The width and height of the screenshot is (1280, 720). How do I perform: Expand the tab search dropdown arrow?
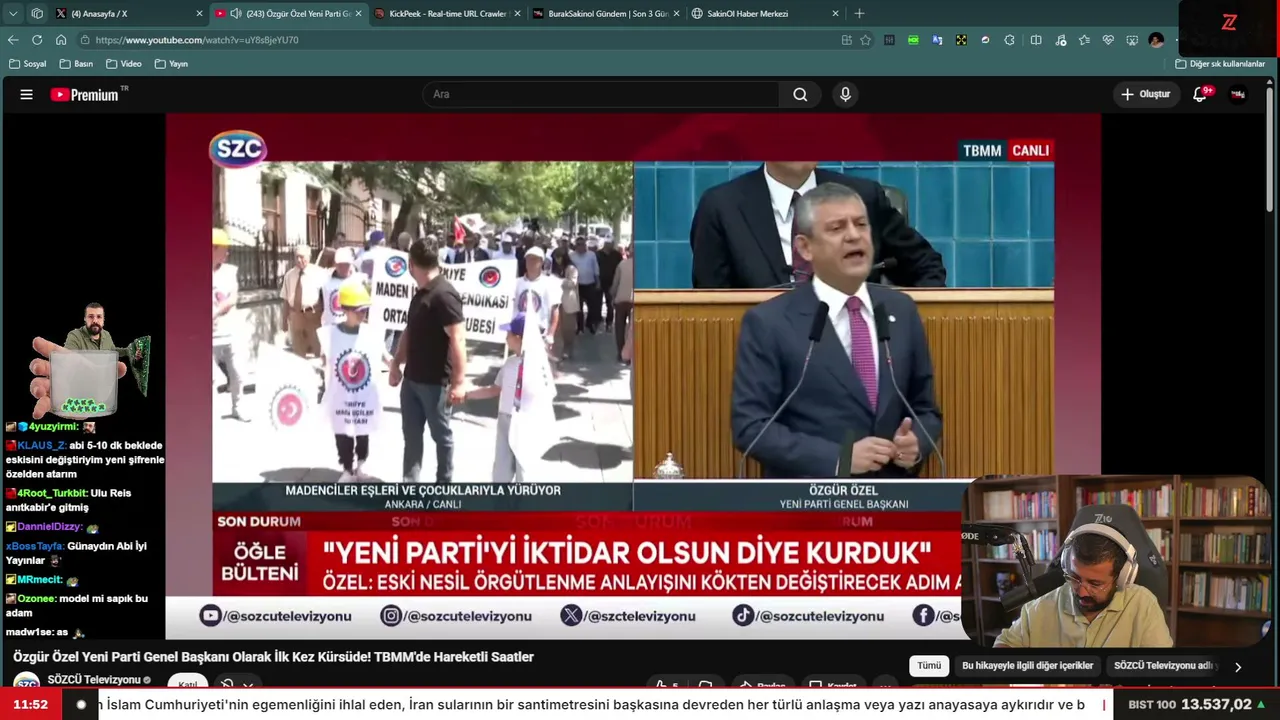tap(13, 14)
